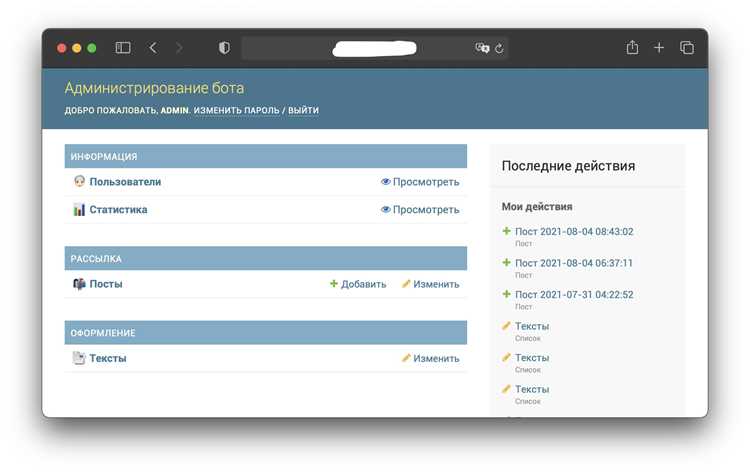Viewport: 750px width, 473px height.
Task: Click Просмотреть for Статистика
Action: coord(426,209)
